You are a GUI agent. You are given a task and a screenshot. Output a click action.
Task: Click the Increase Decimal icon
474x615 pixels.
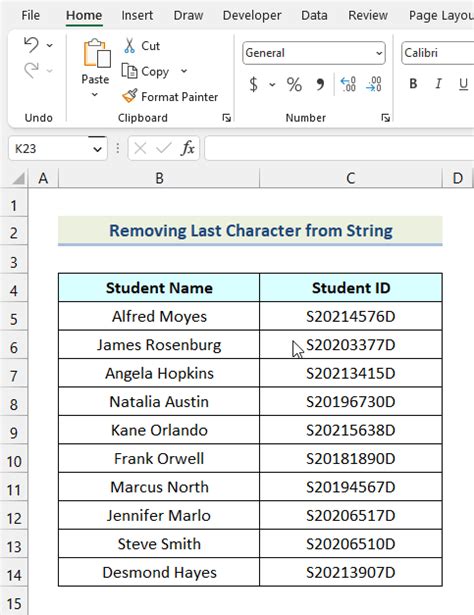[x=348, y=84]
